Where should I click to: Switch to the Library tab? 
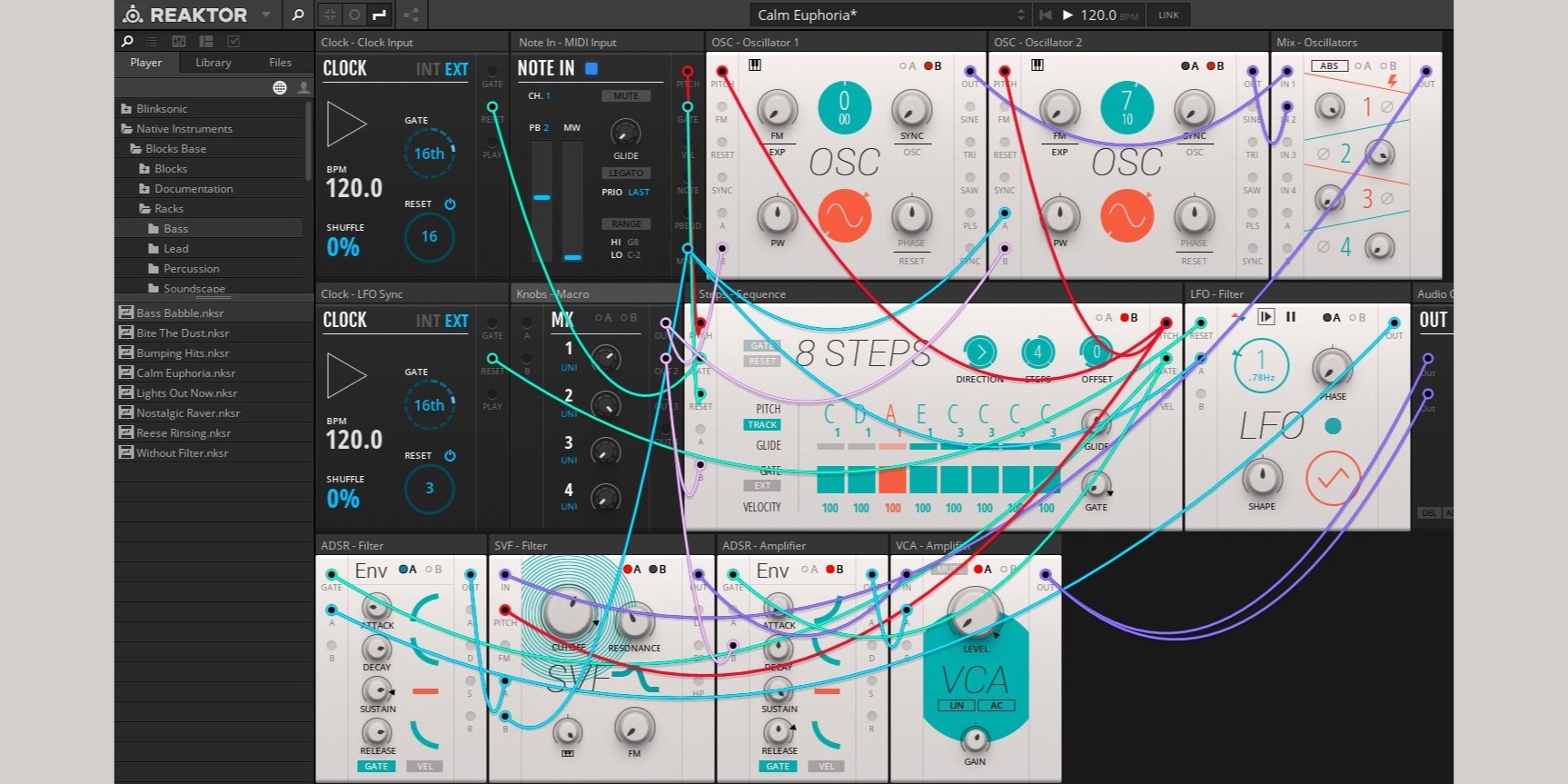coord(213,63)
